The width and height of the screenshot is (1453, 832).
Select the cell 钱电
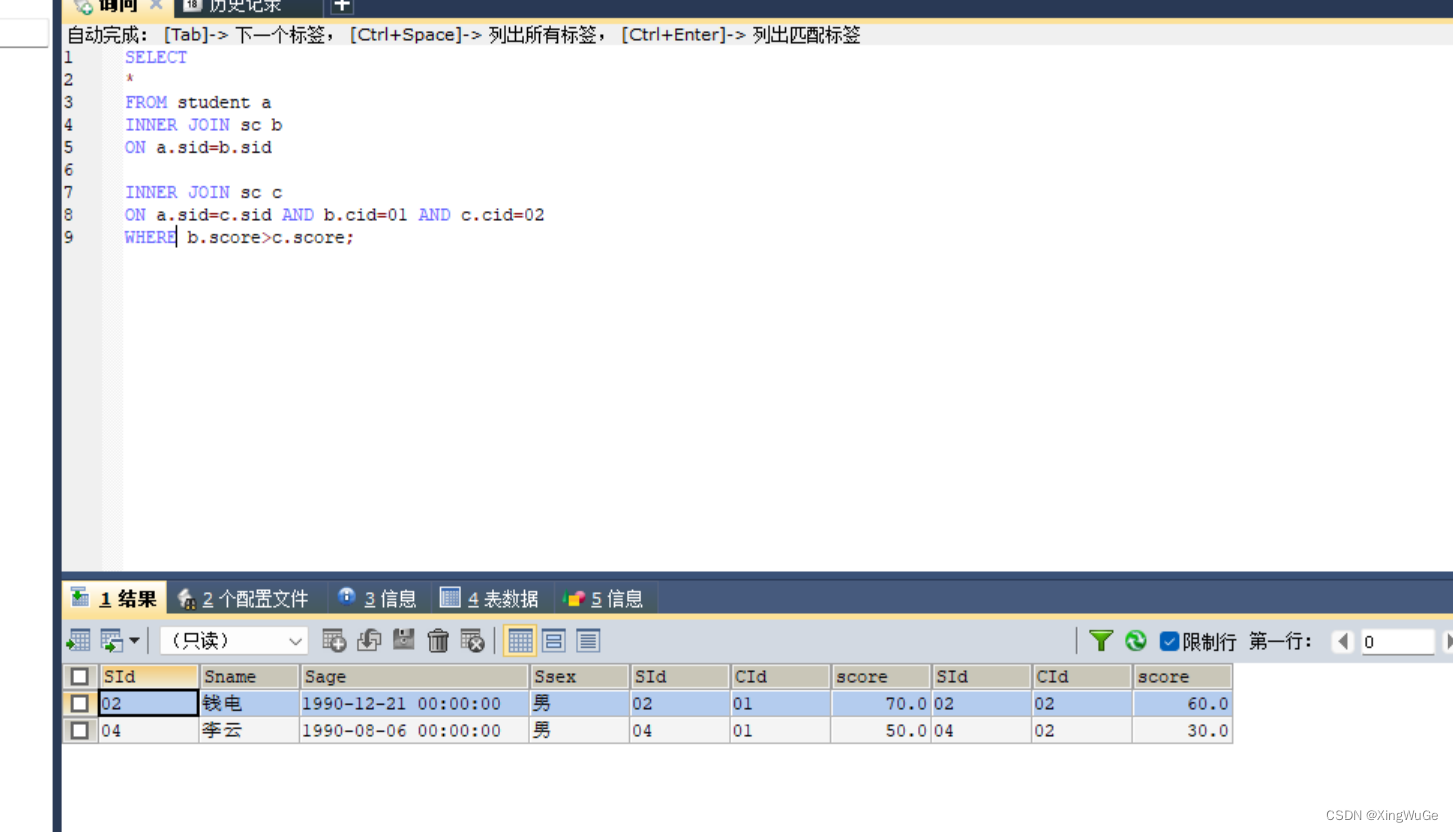point(249,704)
